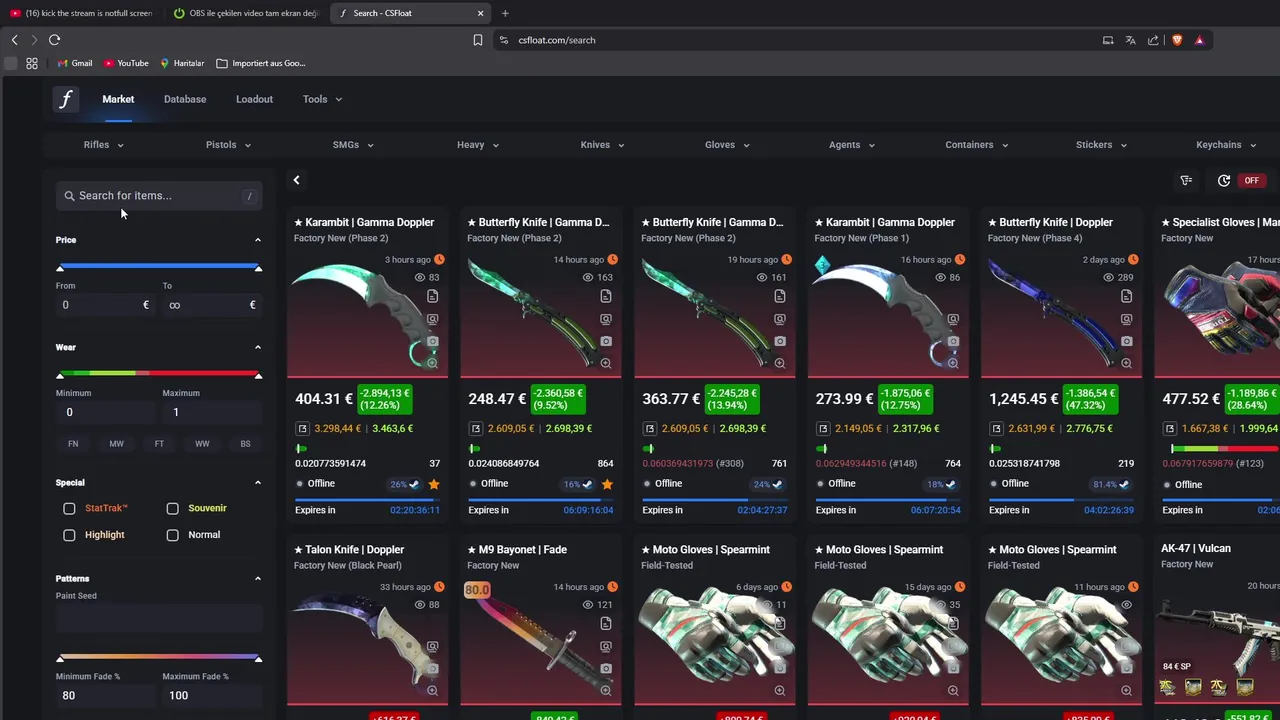The height and width of the screenshot is (720, 1280).
Task: Click the Search for items field
Action: click(159, 196)
